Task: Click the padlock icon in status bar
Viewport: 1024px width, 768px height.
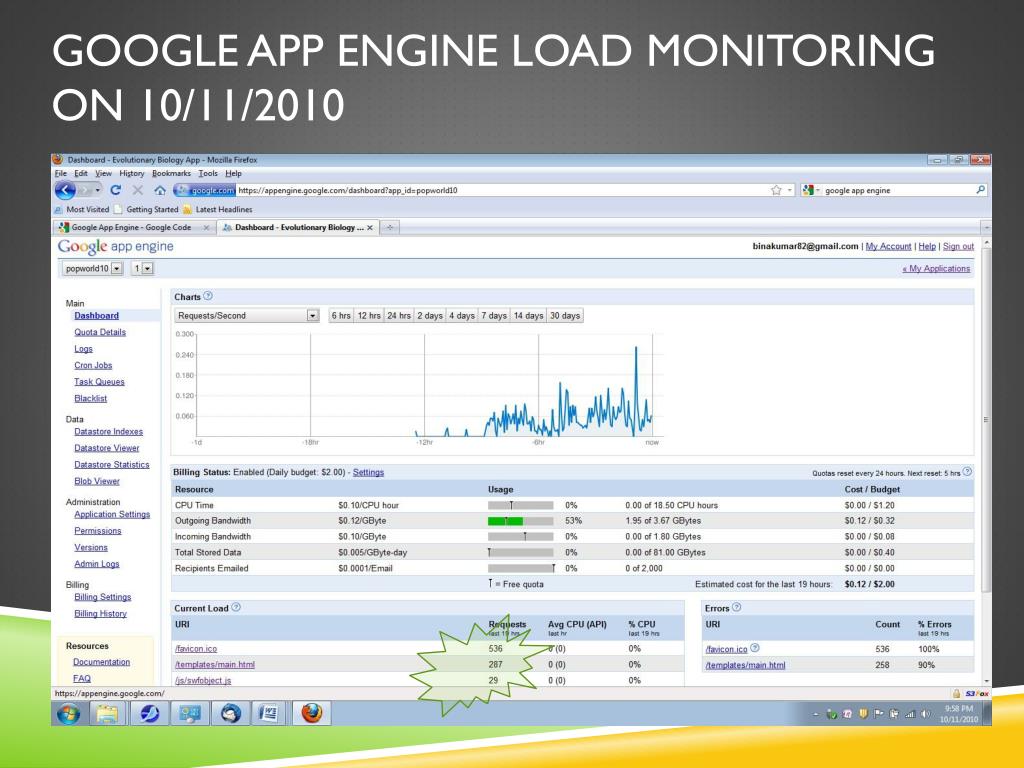Action: 956,694
